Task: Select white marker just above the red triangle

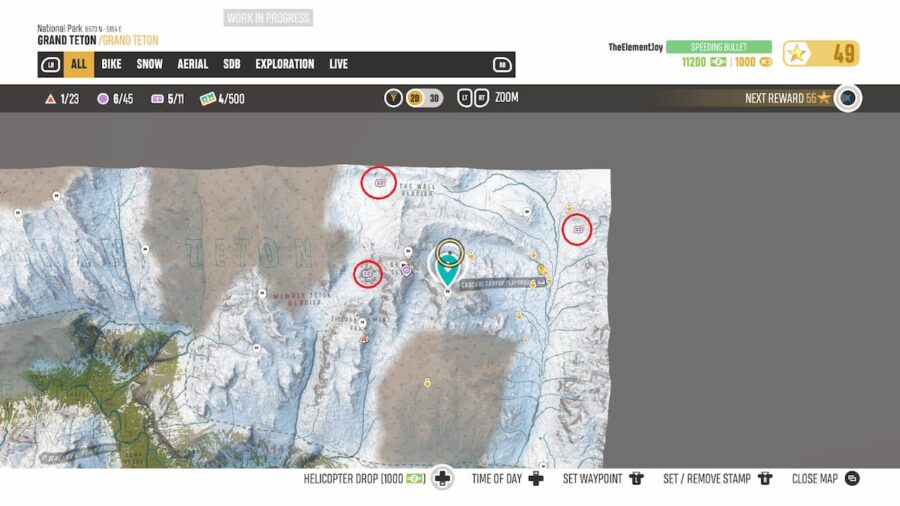Action: pos(362,323)
